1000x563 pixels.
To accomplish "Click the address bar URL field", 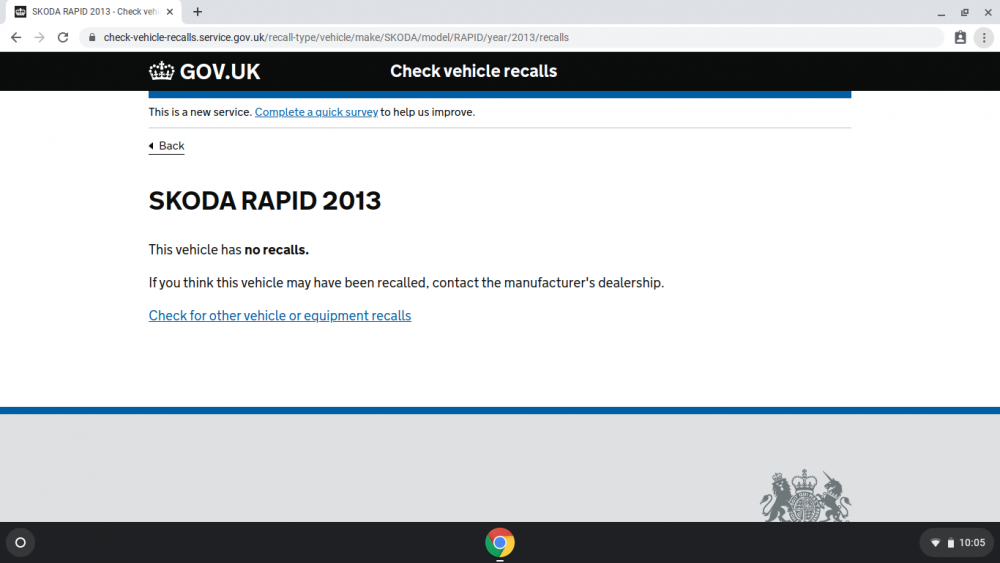I will (x=510, y=38).
